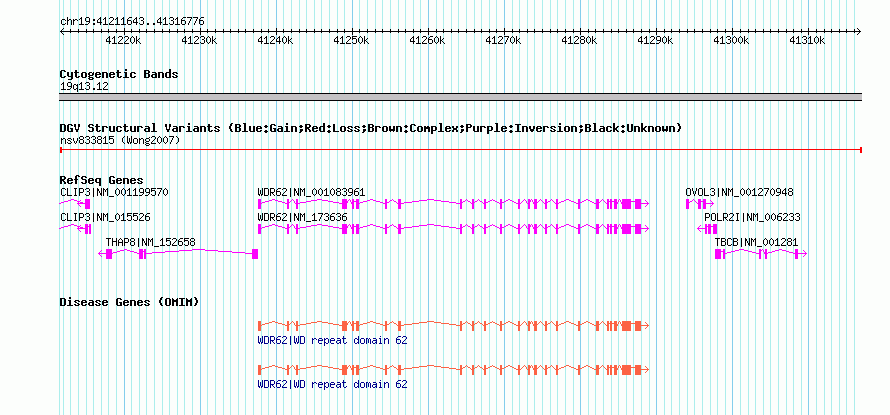Open the CLIP3|NM_001199570 transcript label

coord(114,192)
